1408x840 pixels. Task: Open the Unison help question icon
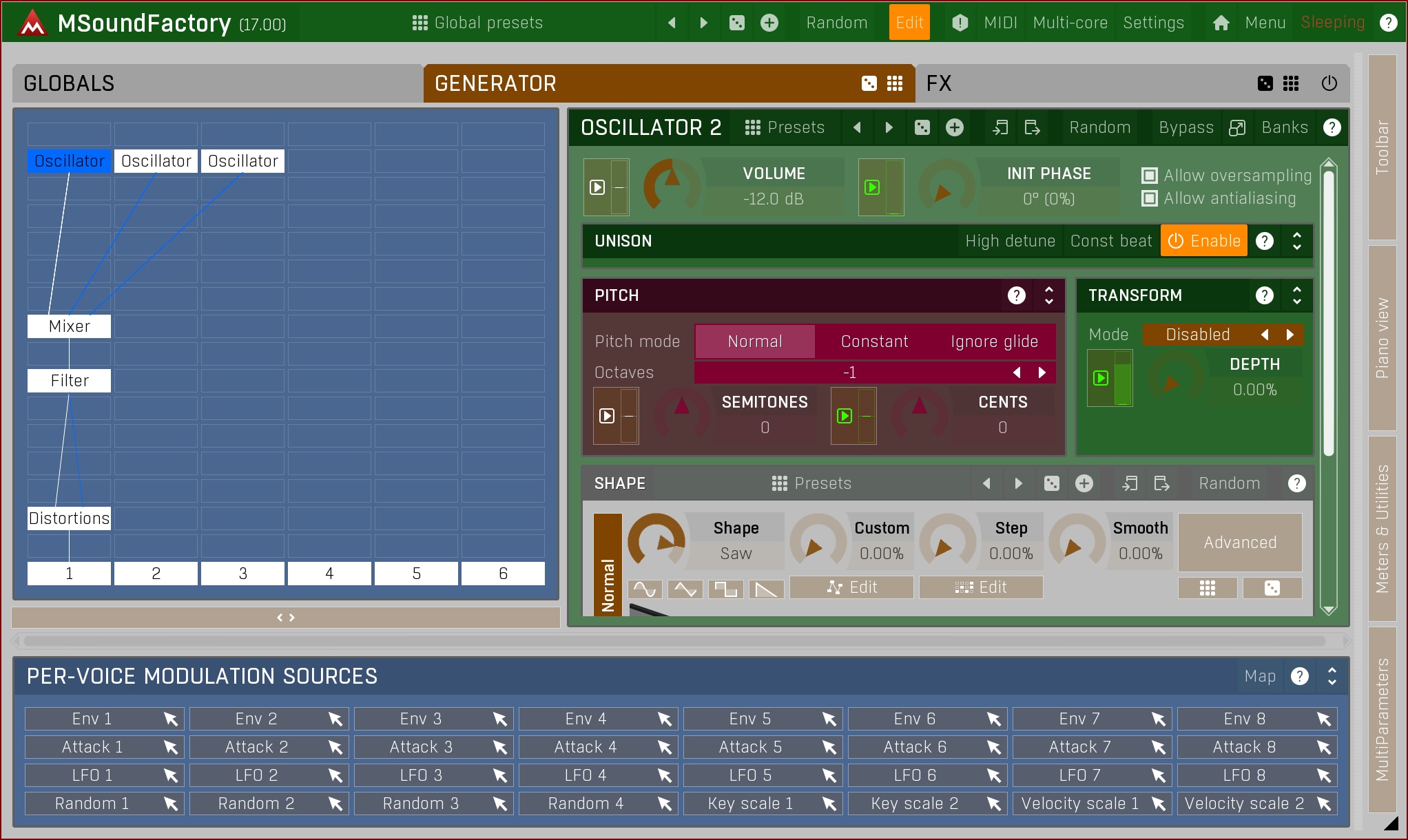(x=1264, y=241)
